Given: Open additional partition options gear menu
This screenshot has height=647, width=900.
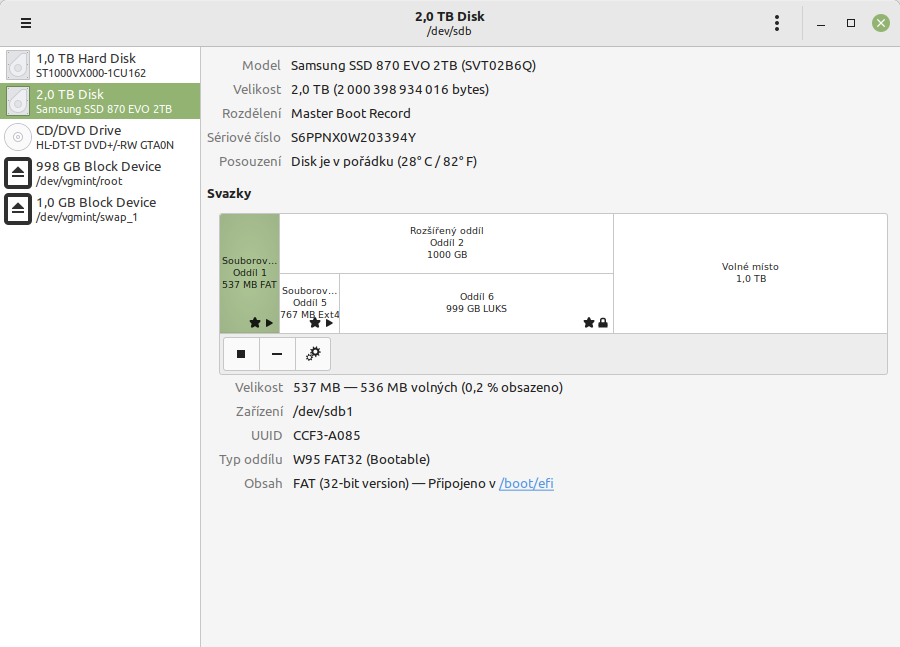Looking at the screenshot, I should click(x=313, y=354).
